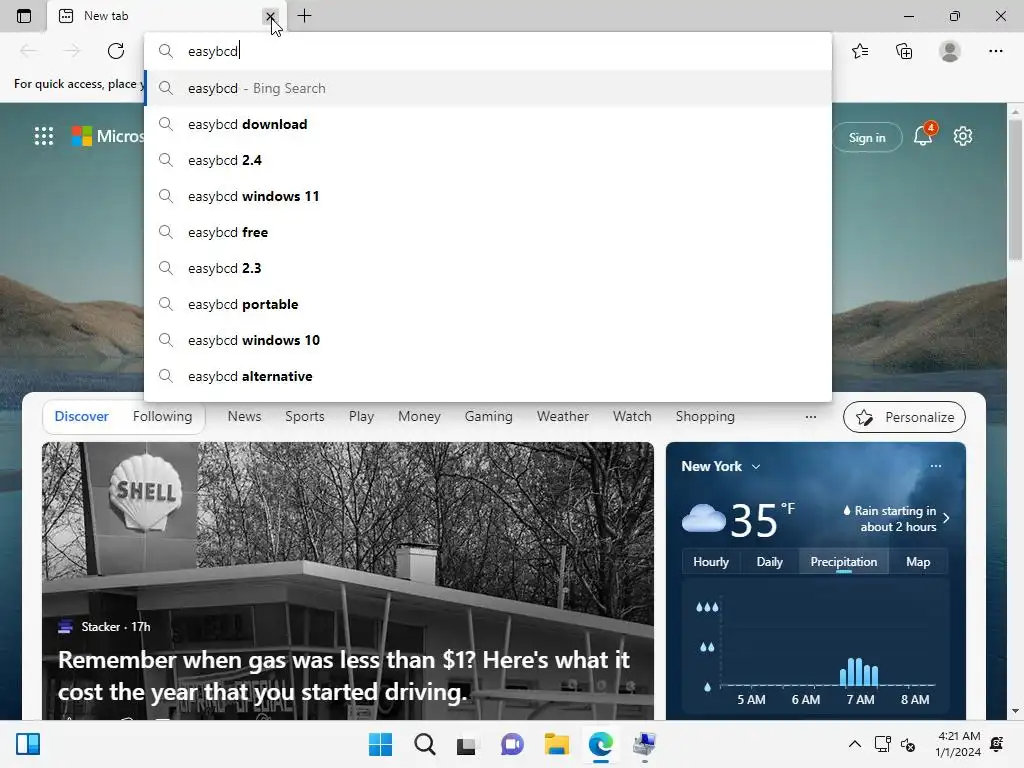Open Task View on taskbar

[466, 744]
